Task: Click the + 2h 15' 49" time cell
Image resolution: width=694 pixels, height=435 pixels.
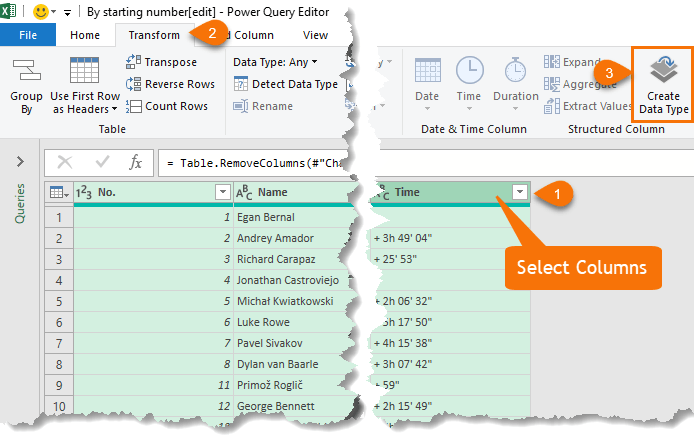Action: tap(451, 406)
